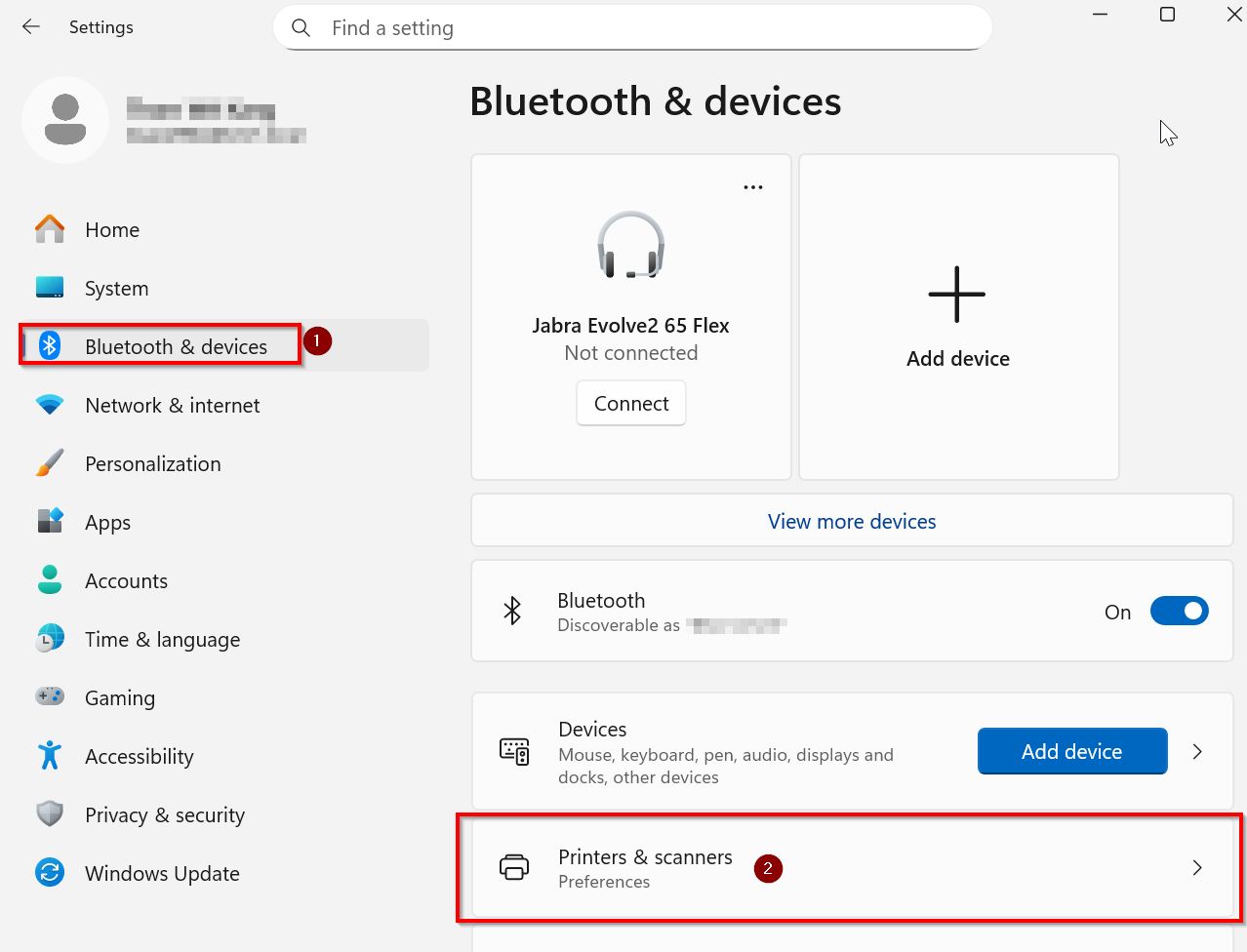The width and height of the screenshot is (1247, 952).
Task: Click the Accessibility figure icon
Action: 50,756
